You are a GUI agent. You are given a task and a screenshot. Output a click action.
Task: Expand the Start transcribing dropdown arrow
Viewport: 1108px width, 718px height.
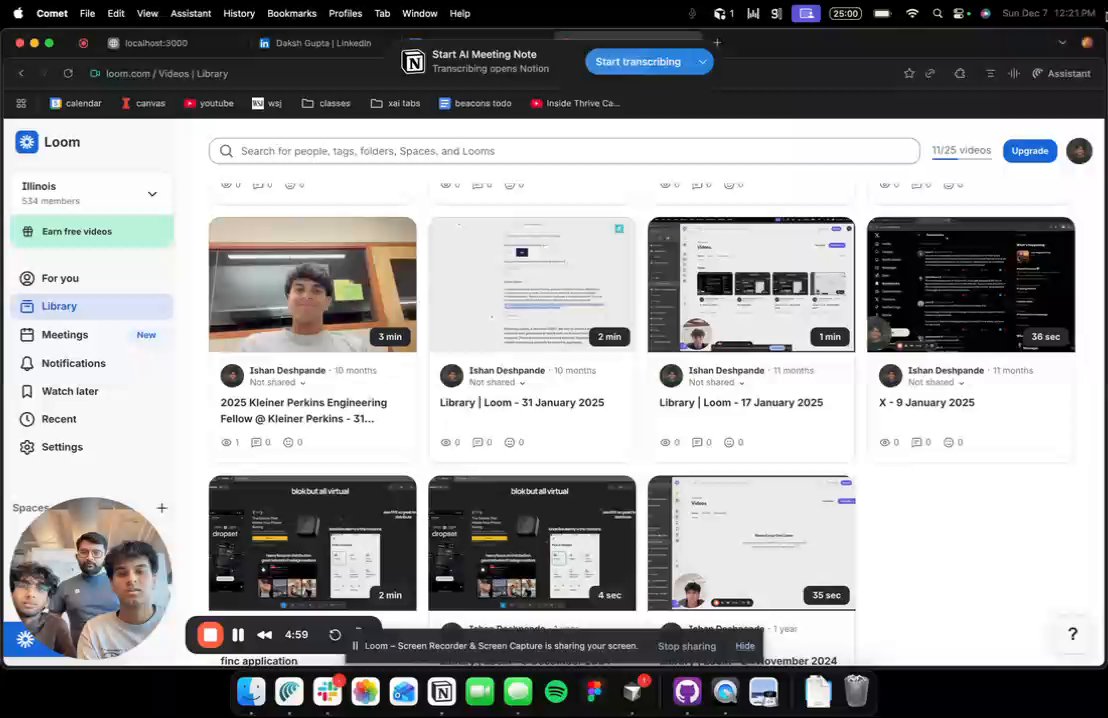tap(702, 61)
